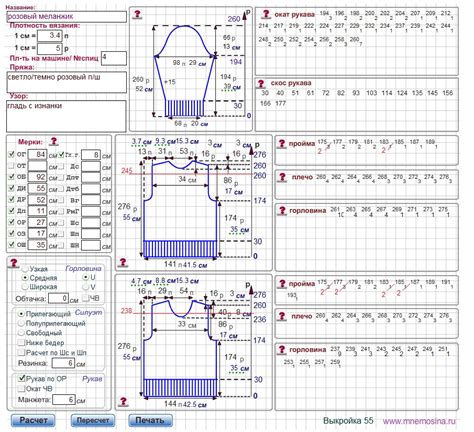Select Широкая neckline width

25,286
